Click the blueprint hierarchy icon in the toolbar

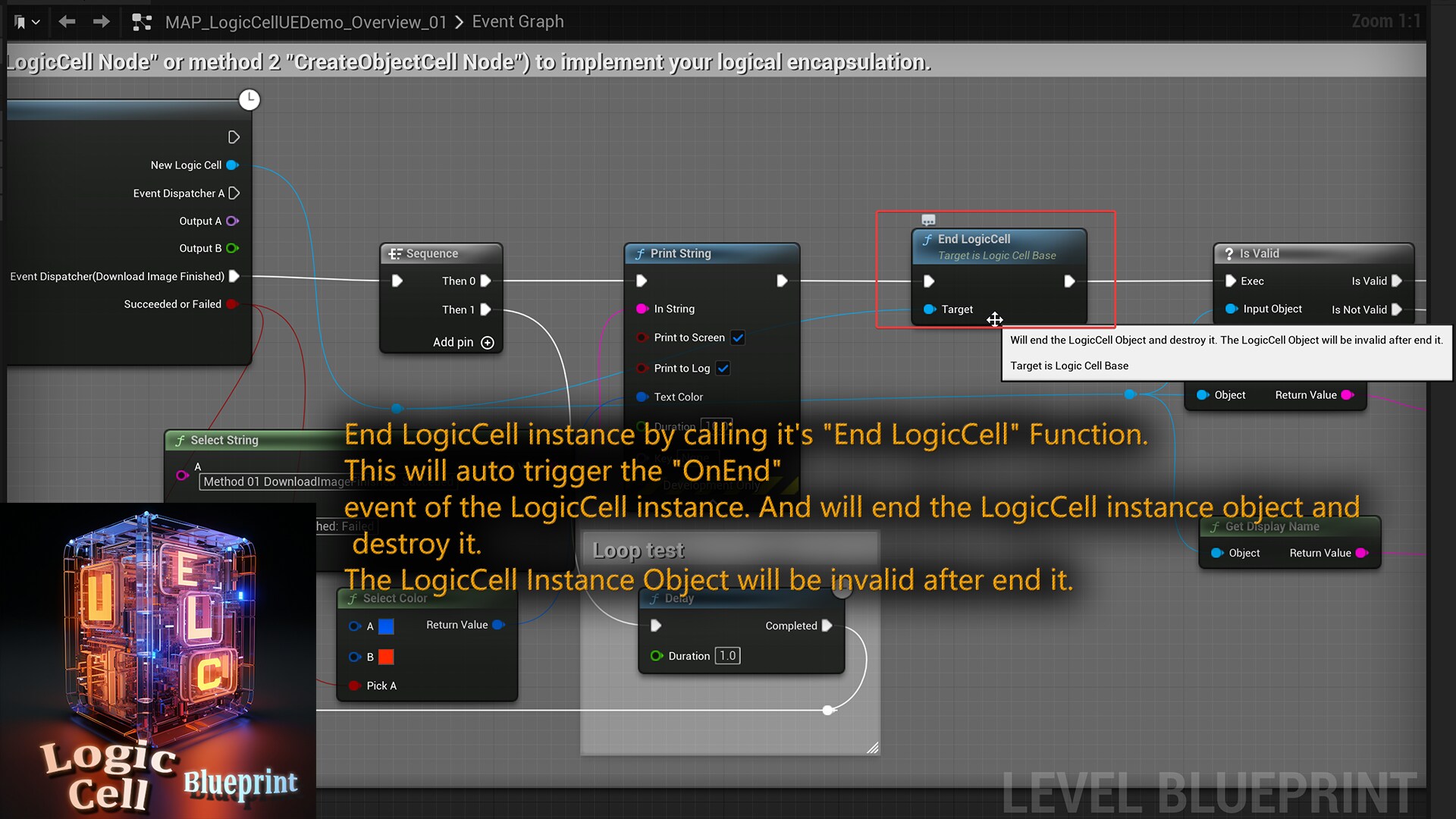coord(142,22)
